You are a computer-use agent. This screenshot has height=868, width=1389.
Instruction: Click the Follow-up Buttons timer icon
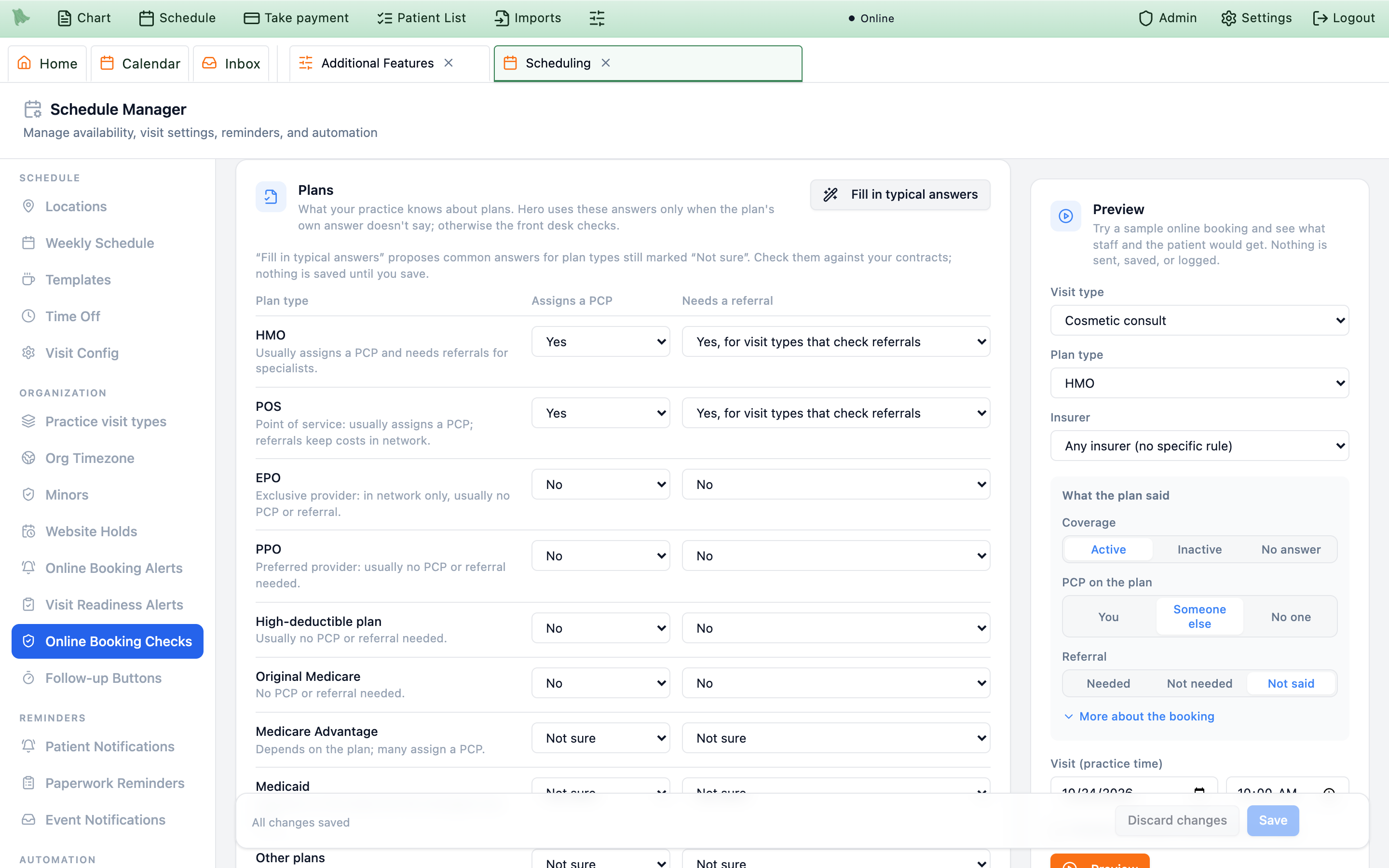point(28,678)
